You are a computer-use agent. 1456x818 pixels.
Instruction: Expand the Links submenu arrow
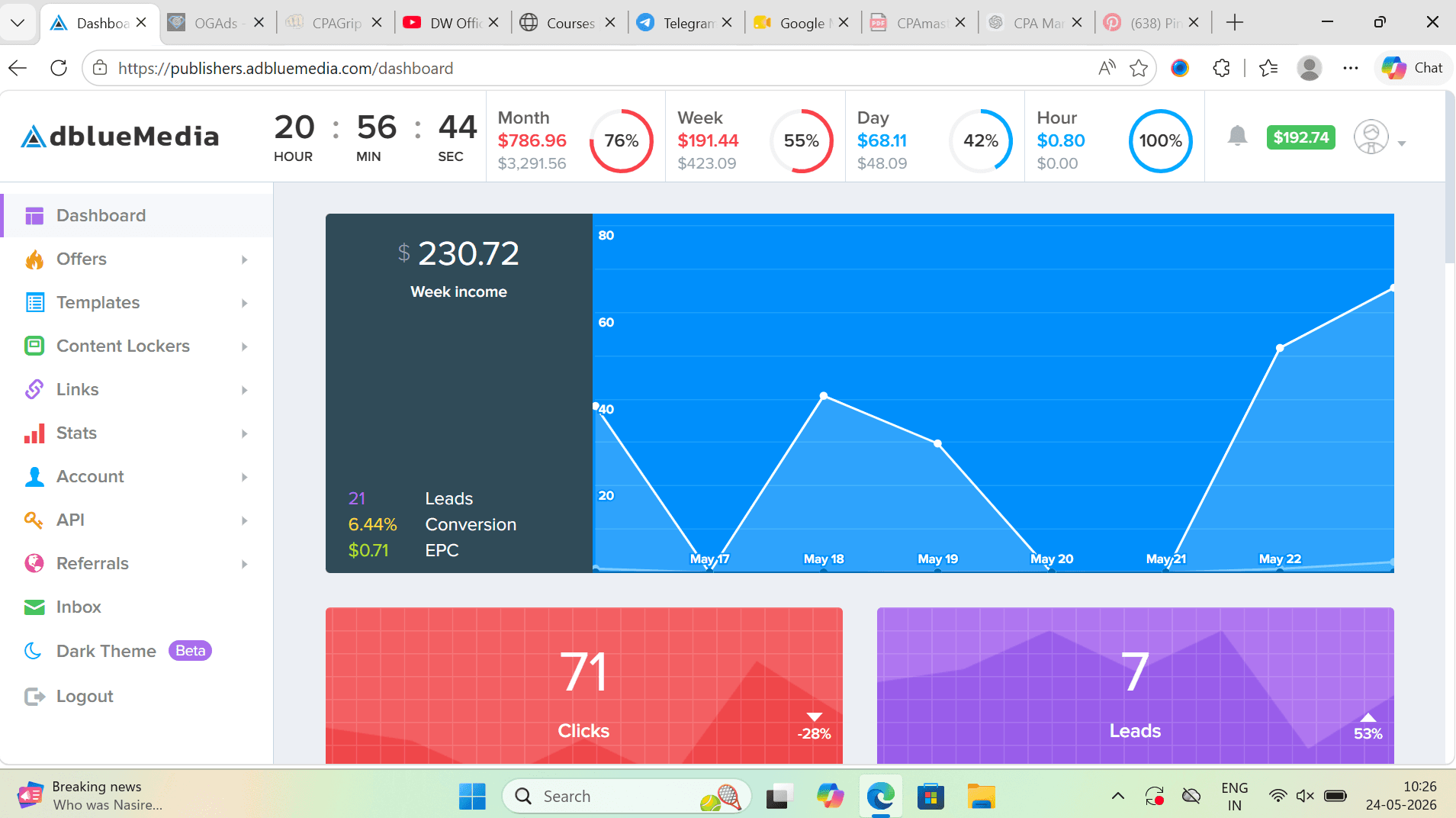tap(245, 391)
